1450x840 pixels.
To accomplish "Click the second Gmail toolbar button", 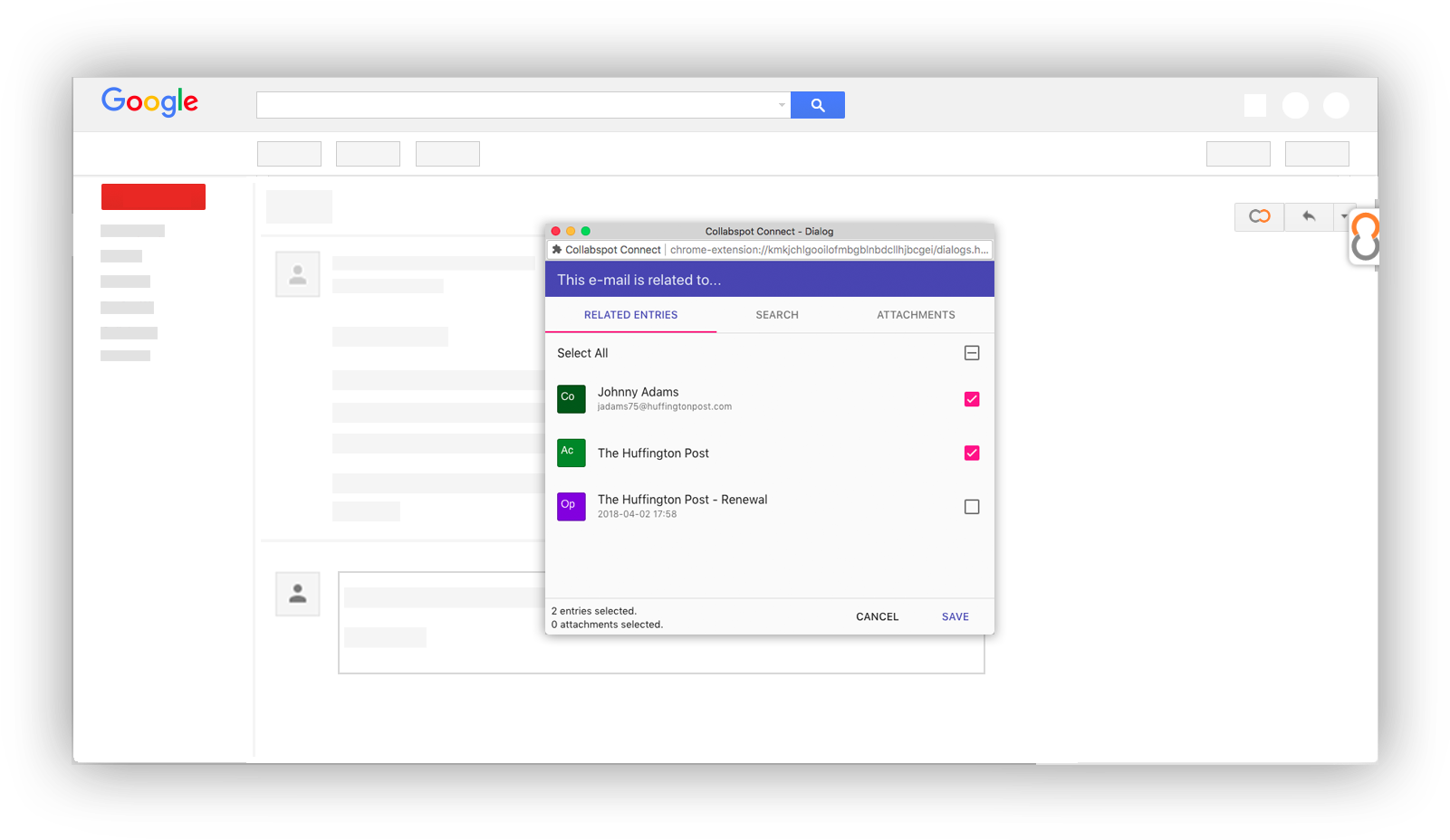I will point(368,154).
